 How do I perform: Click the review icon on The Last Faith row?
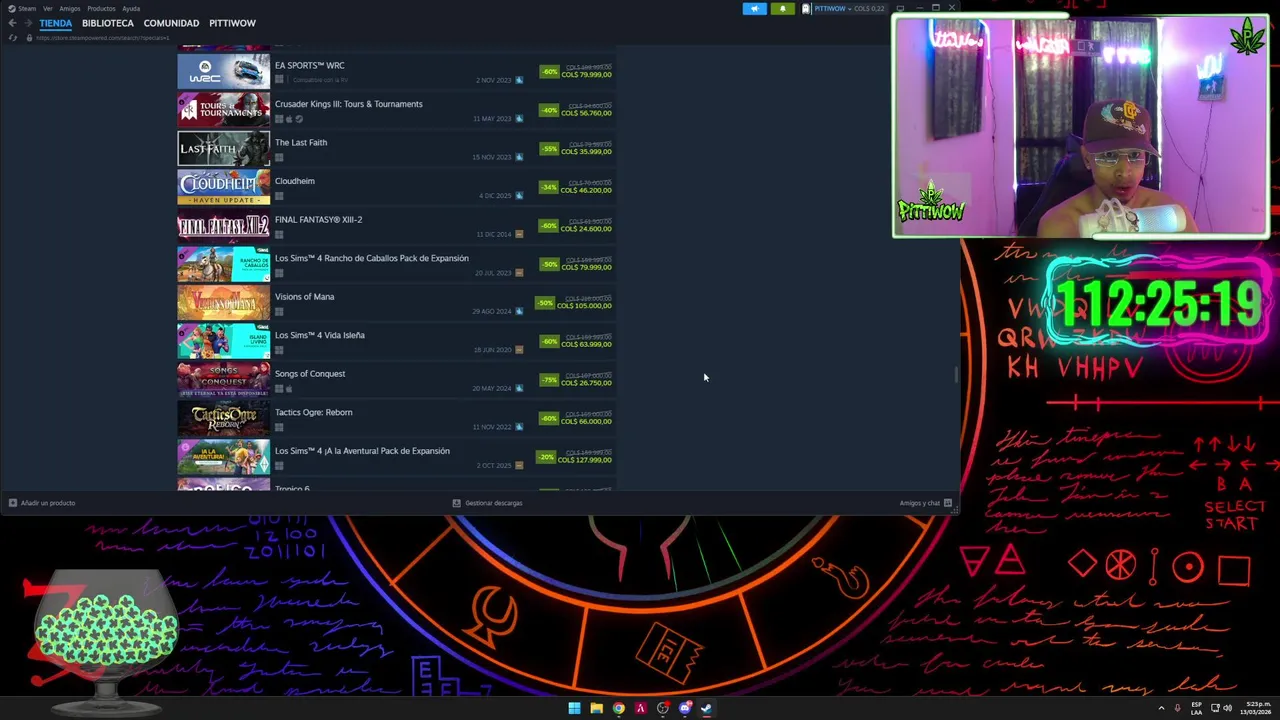[x=519, y=157]
